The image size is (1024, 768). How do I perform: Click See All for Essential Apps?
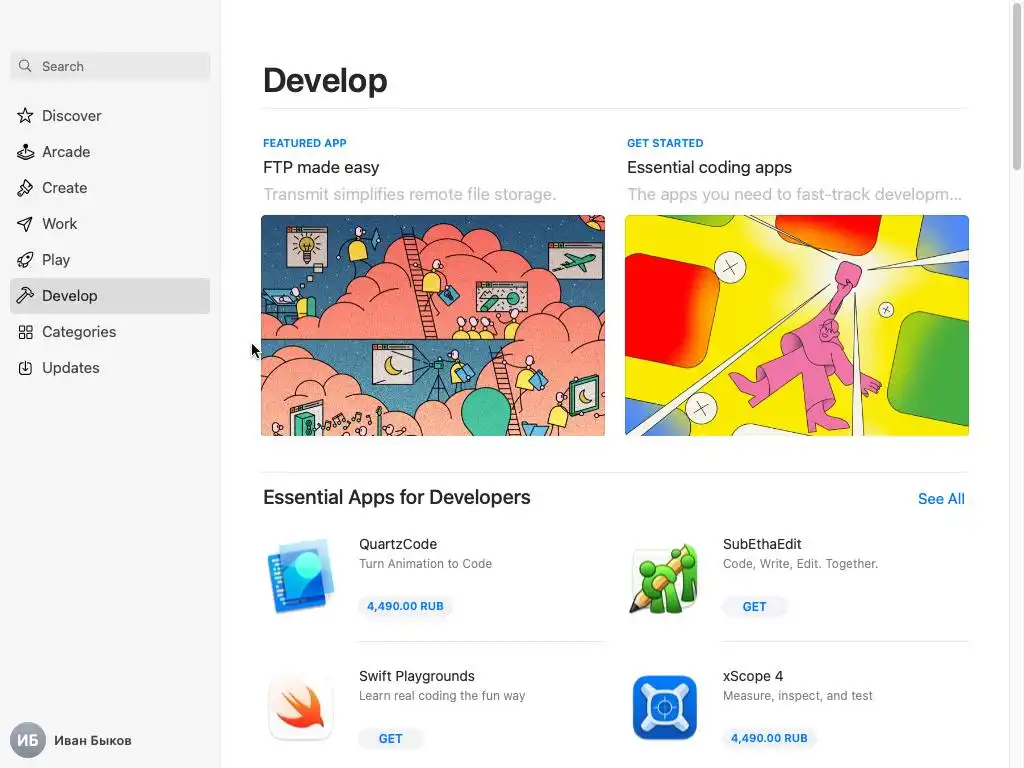point(941,499)
